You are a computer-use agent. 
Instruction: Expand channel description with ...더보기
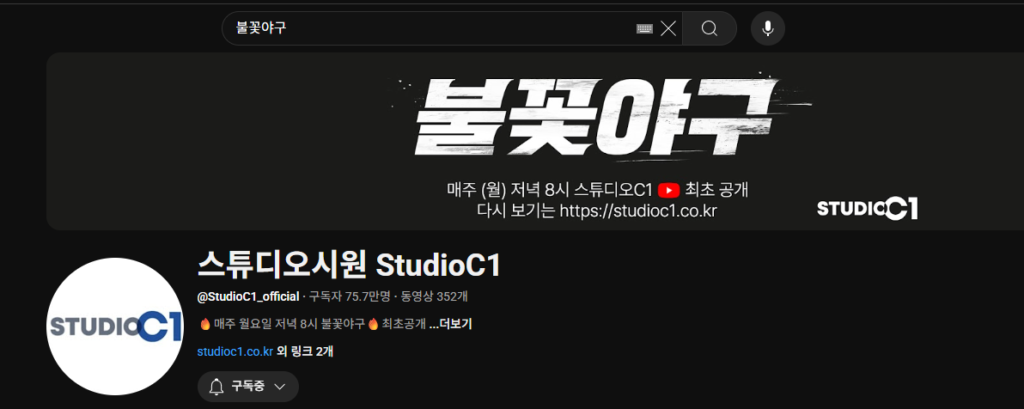tap(451, 324)
